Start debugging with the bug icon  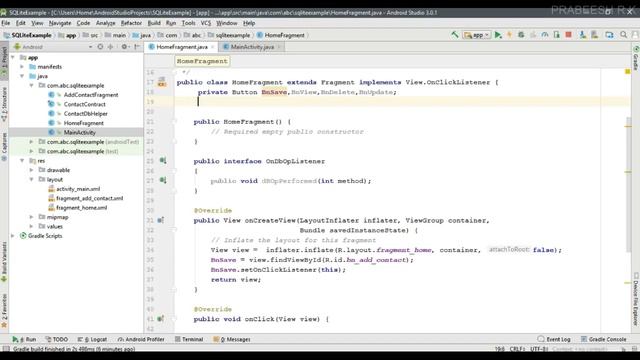pos(521,35)
